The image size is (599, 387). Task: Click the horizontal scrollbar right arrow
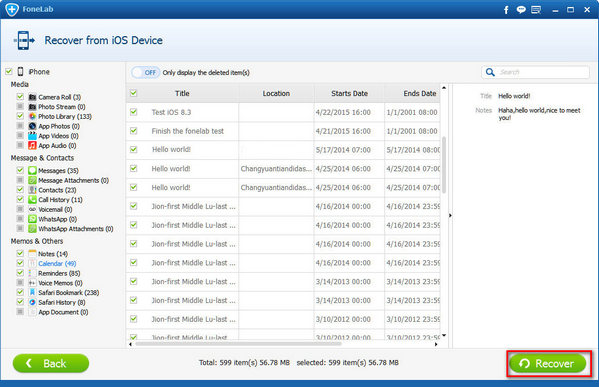[x=436, y=344]
